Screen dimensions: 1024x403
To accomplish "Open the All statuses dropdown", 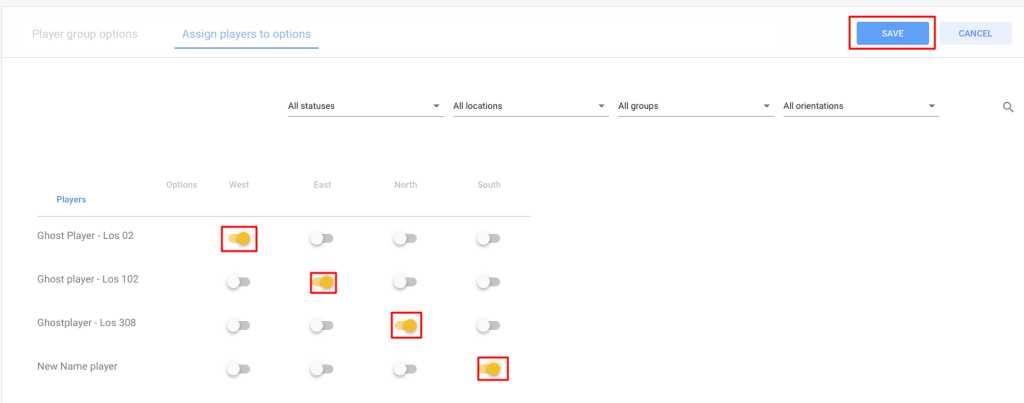I will [x=366, y=106].
